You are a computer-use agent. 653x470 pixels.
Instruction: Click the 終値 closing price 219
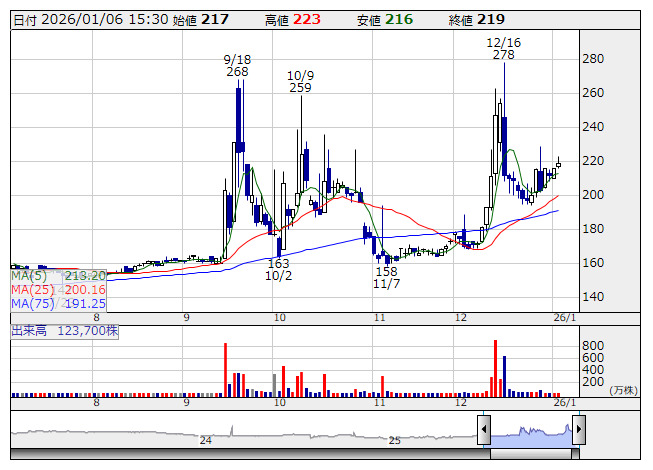491,19
